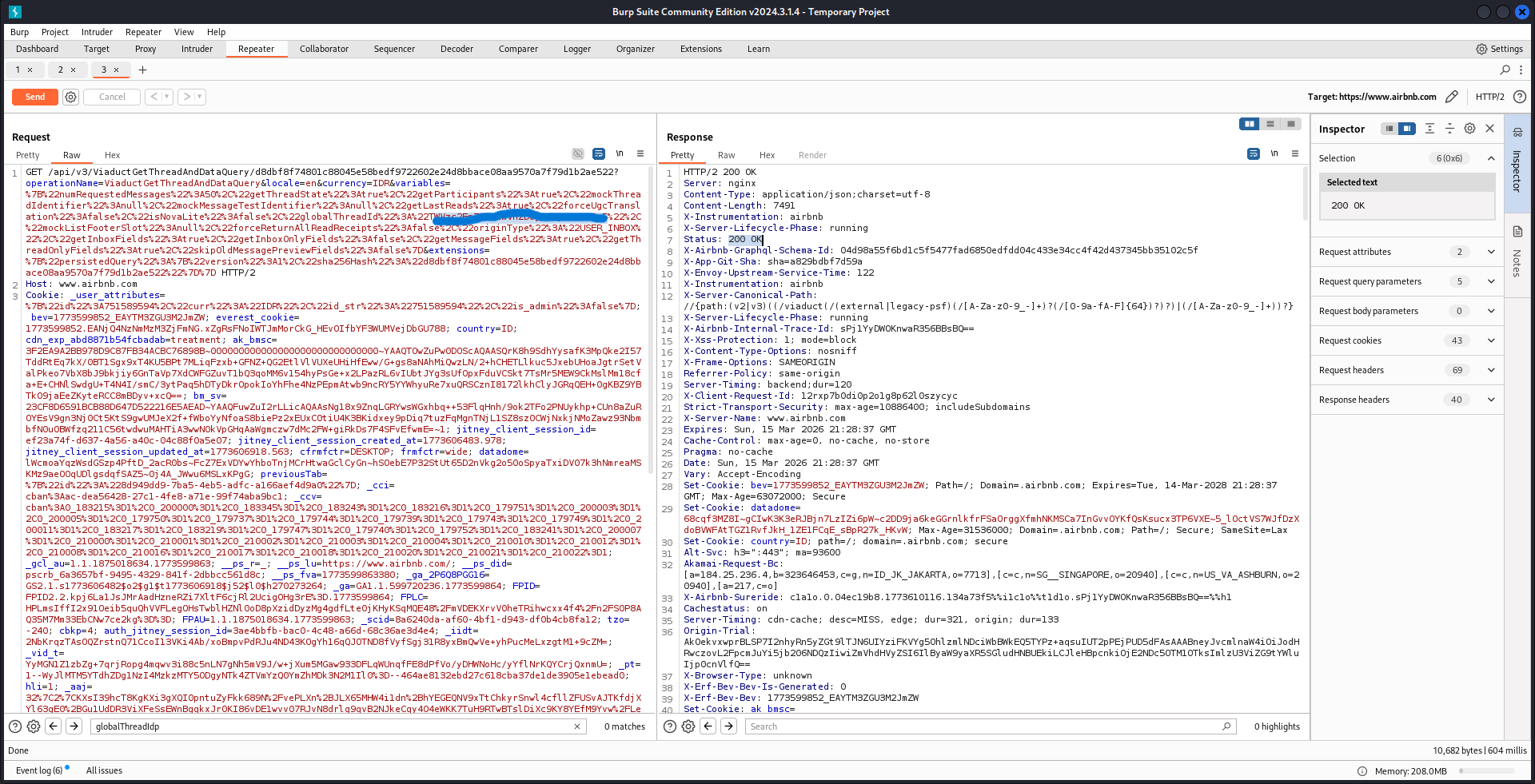Switch to the Decoder tab
The height and width of the screenshot is (784, 1535).
[x=457, y=49]
